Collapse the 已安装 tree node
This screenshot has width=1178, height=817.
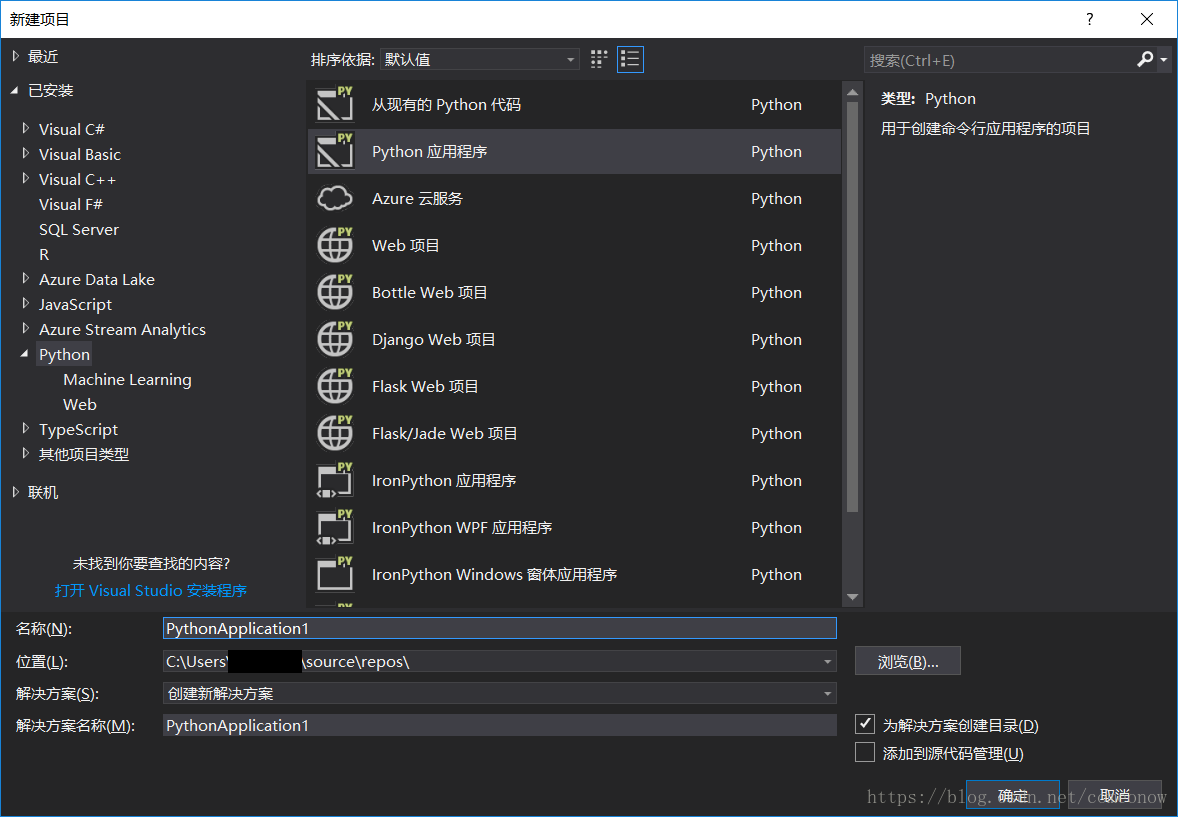(x=14, y=90)
